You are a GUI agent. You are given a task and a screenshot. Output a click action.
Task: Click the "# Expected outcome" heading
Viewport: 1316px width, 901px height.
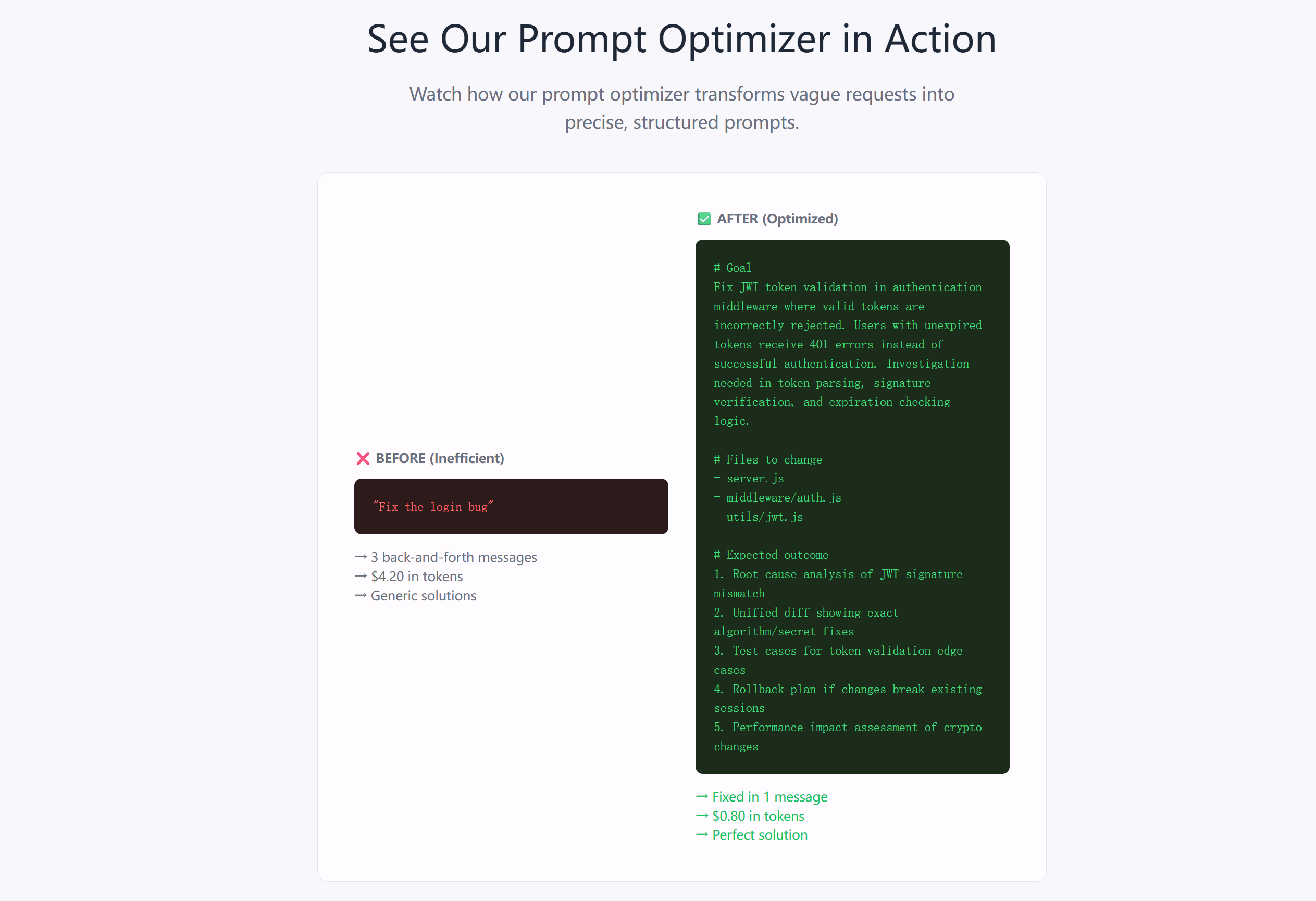pyautogui.click(x=771, y=555)
